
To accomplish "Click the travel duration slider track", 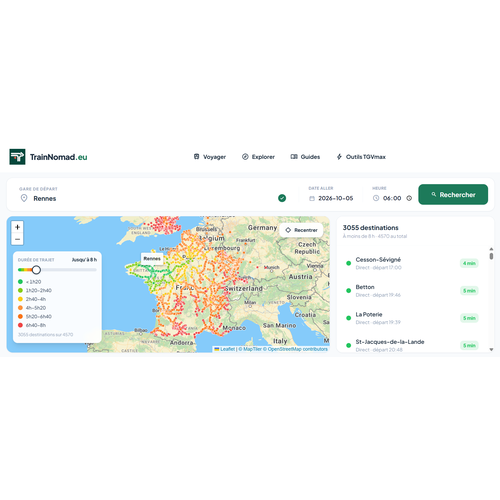I will pyautogui.click(x=57, y=270).
